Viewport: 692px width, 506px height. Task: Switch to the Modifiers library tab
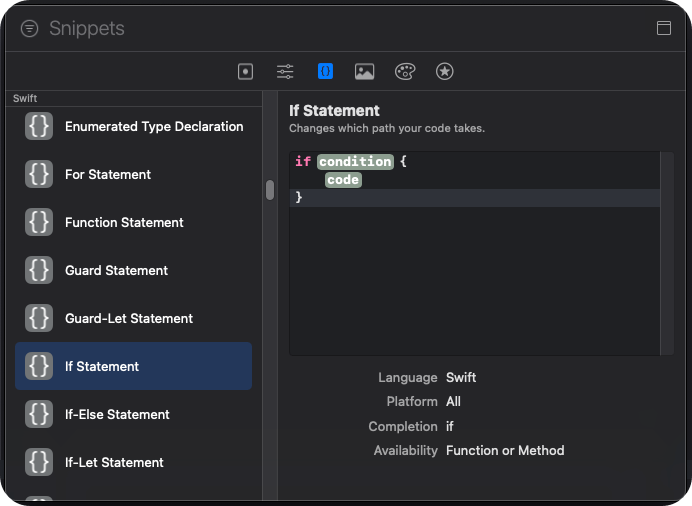pos(285,71)
